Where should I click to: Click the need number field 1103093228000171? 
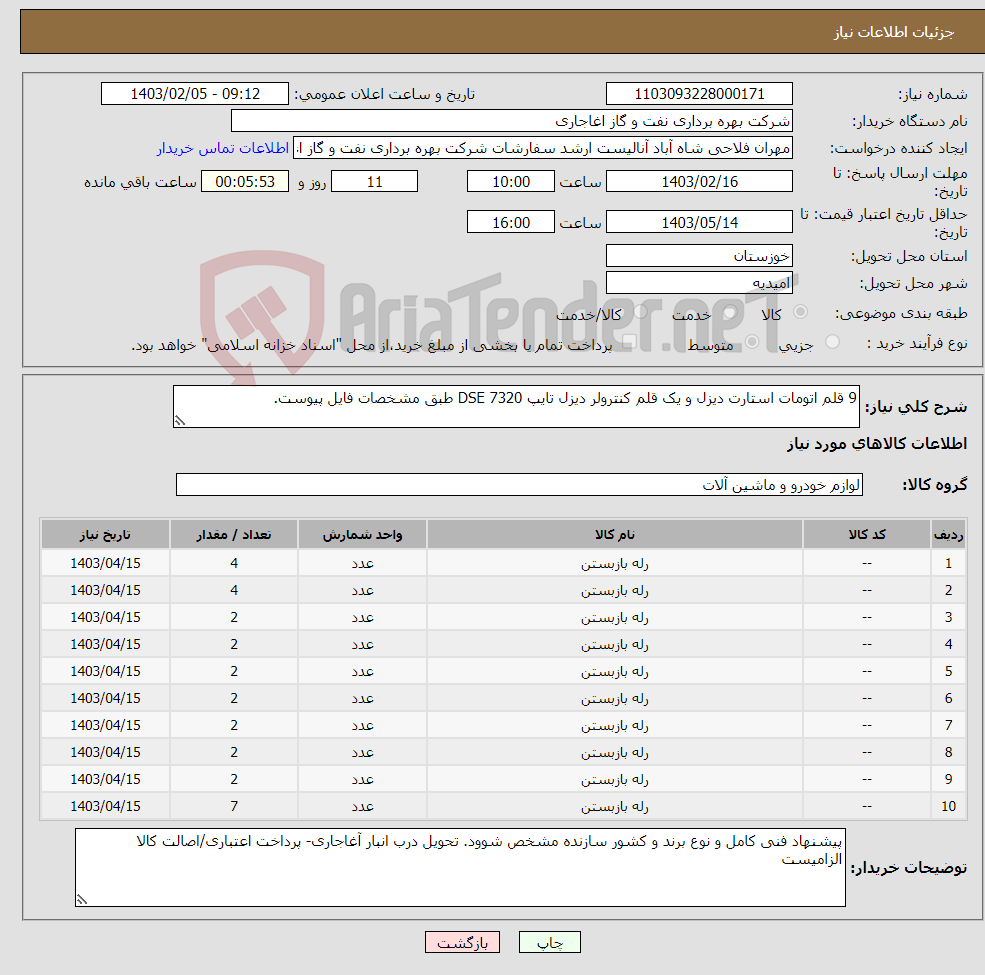point(699,94)
